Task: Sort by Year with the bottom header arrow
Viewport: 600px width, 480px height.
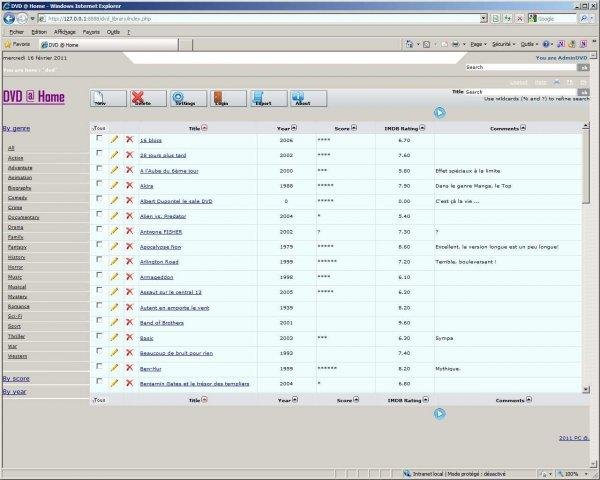Action: click(295, 400)
